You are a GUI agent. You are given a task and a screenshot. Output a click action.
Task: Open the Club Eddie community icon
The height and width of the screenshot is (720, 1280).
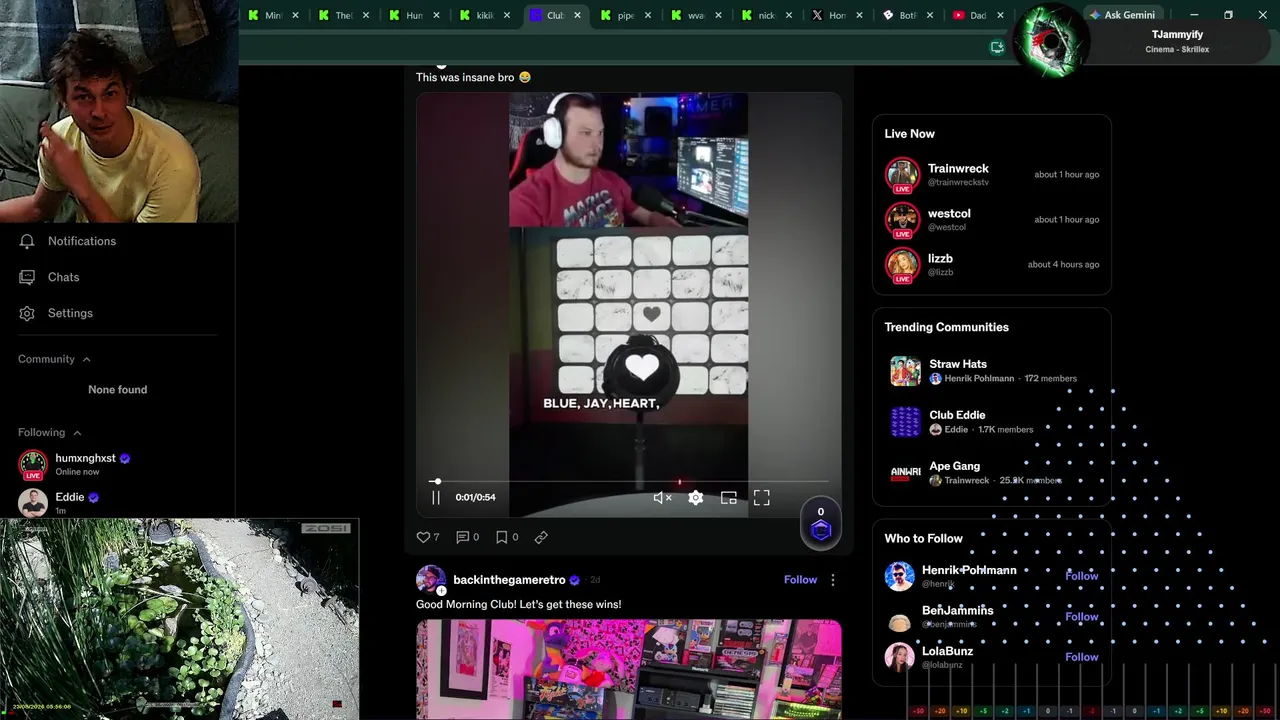[x=905, y=422]
